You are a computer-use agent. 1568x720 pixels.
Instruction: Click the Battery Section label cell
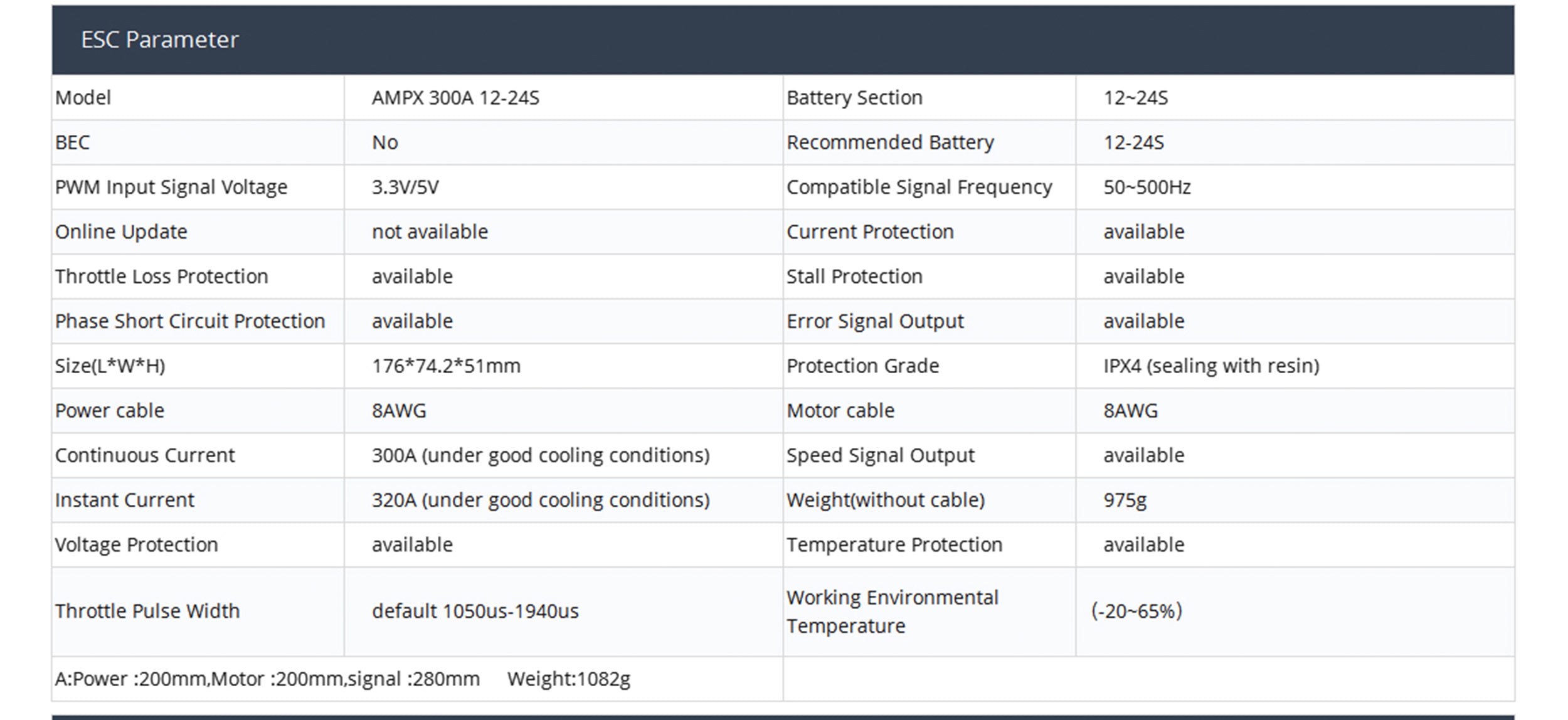pyautogui.click(x=854, y=98)
